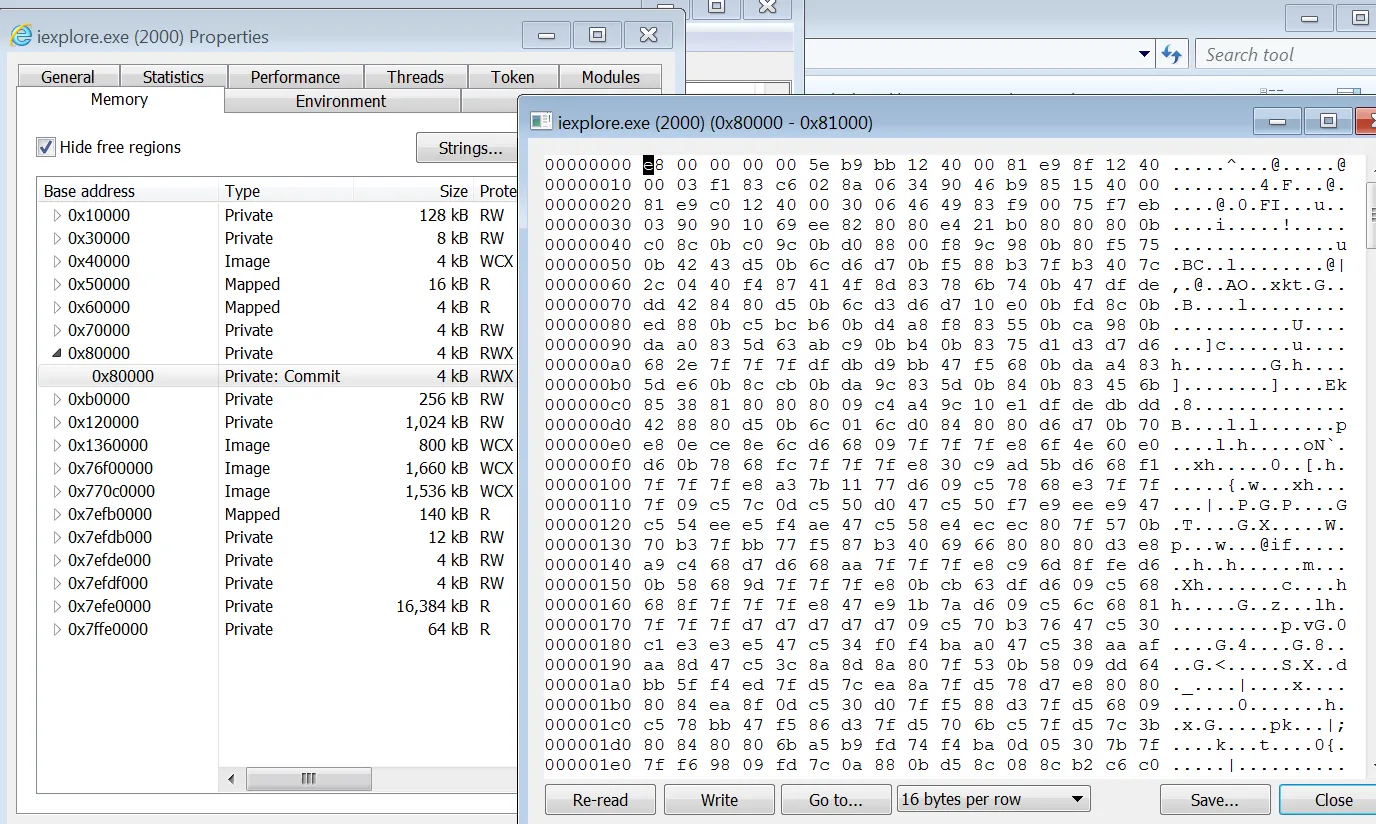This screenshot has height=824, width=1376.
Task: Toggle the Hide free regions checkbox
Action: (x=46, y=147)
